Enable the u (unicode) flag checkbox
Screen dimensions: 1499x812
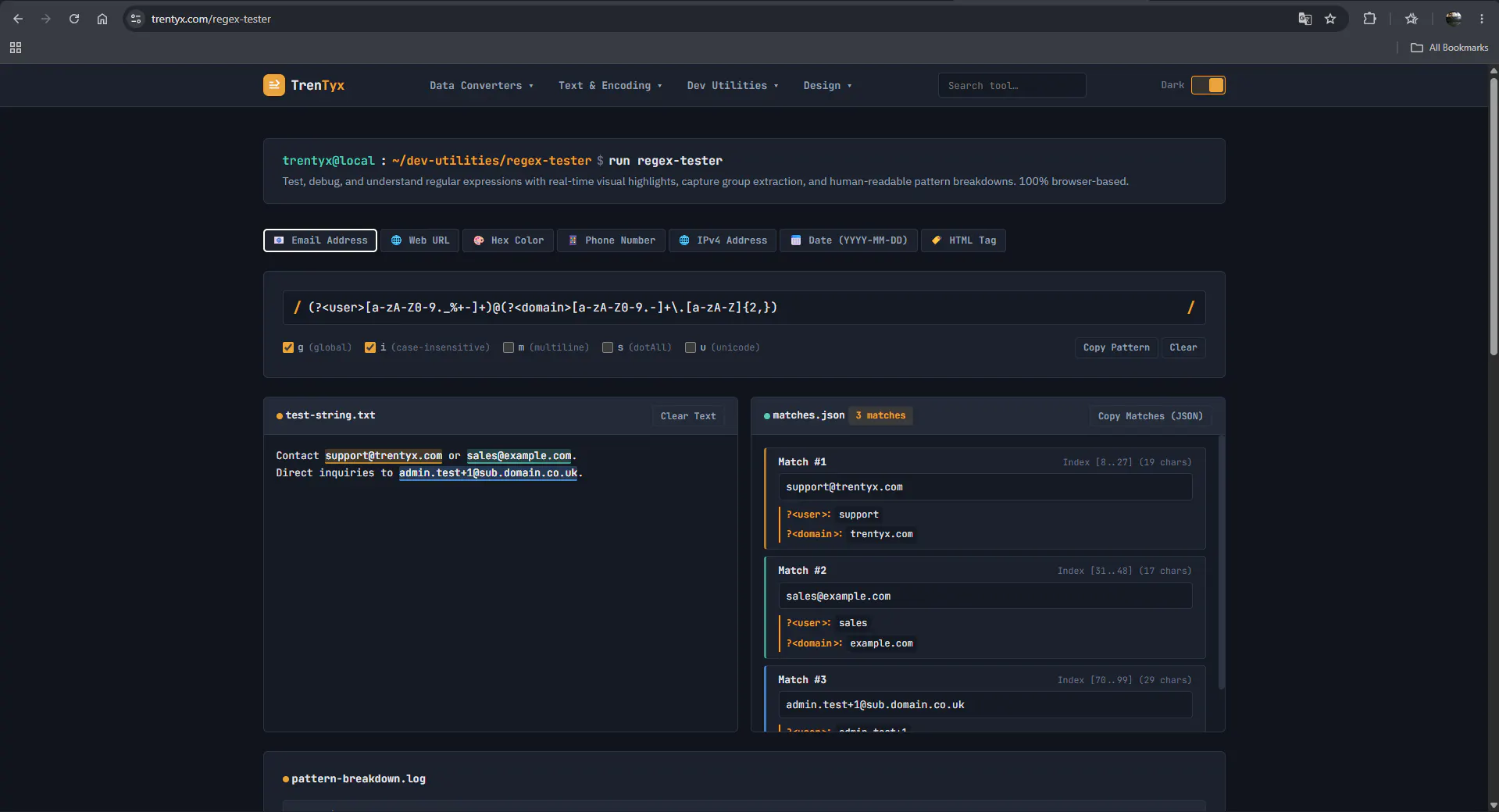691,347
